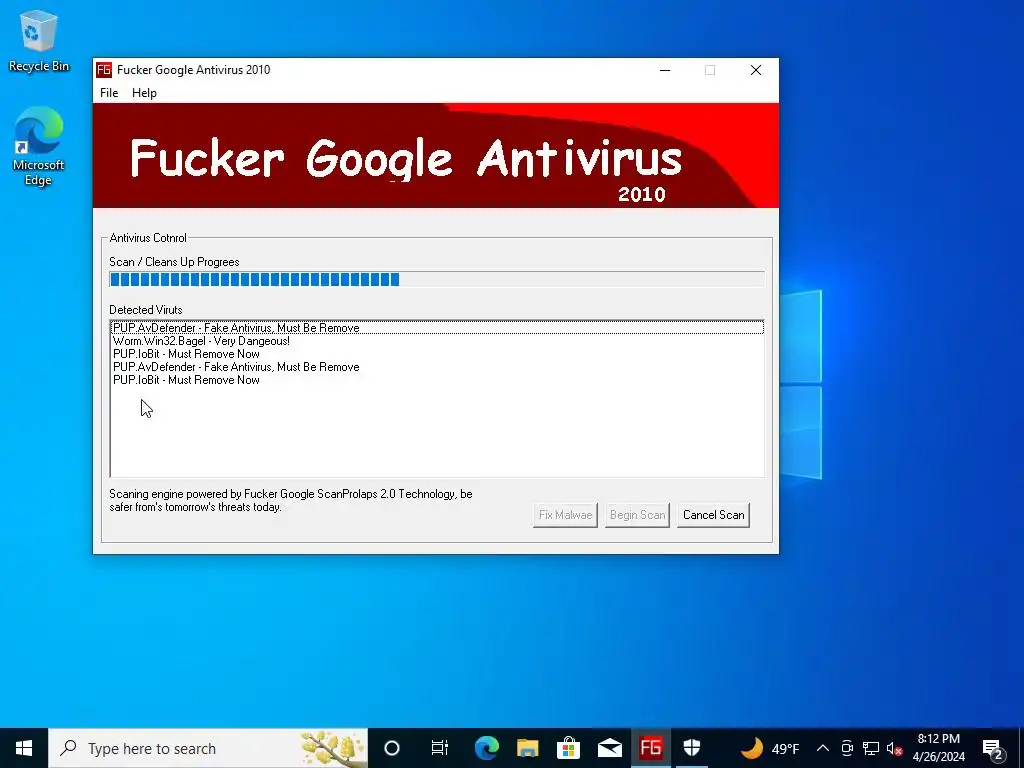Show hidden system tray icons
Image resolution: width=1024 pixels, height=768 pixels.
click(x=823, y=748)
